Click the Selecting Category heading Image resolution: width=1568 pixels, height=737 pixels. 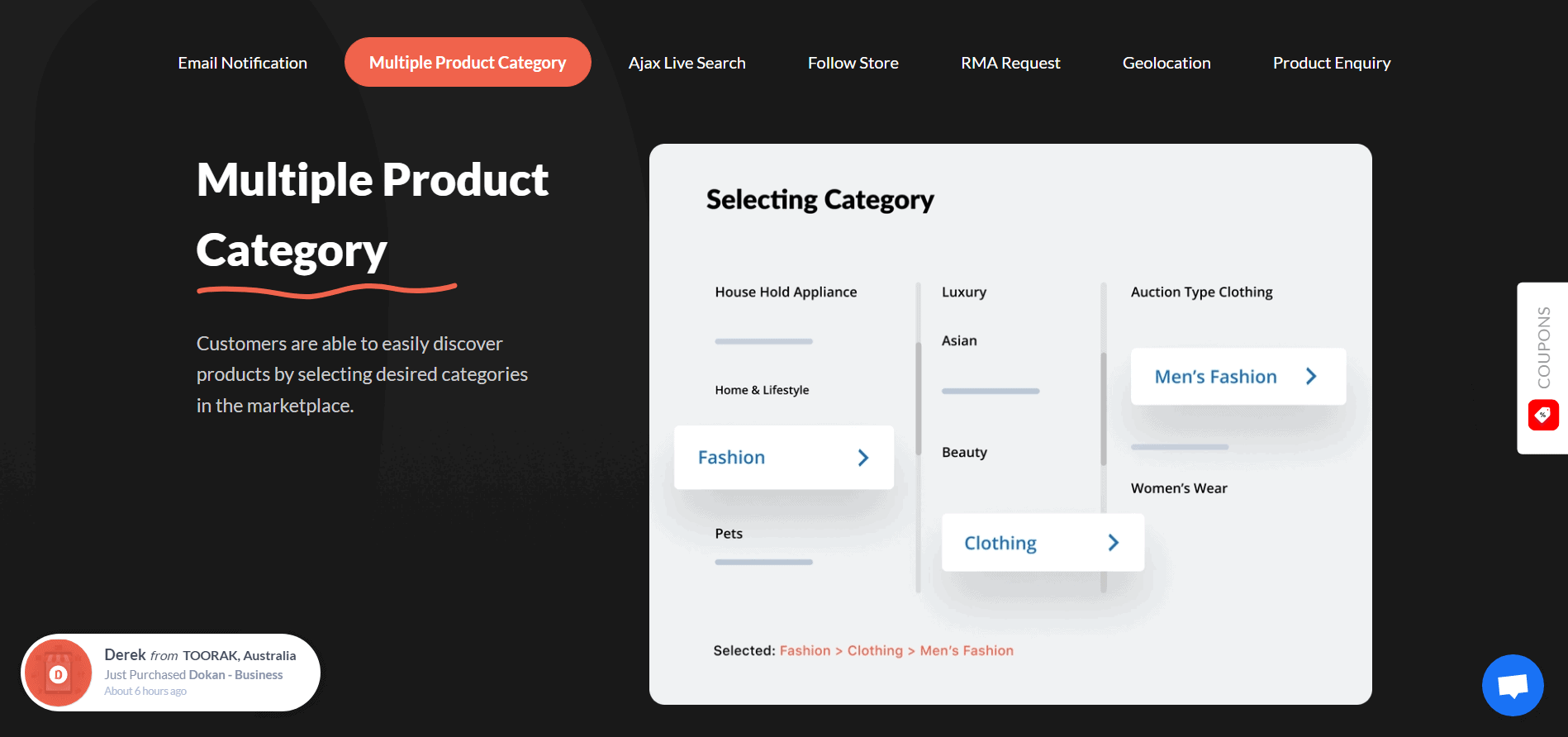coord(820,200)
